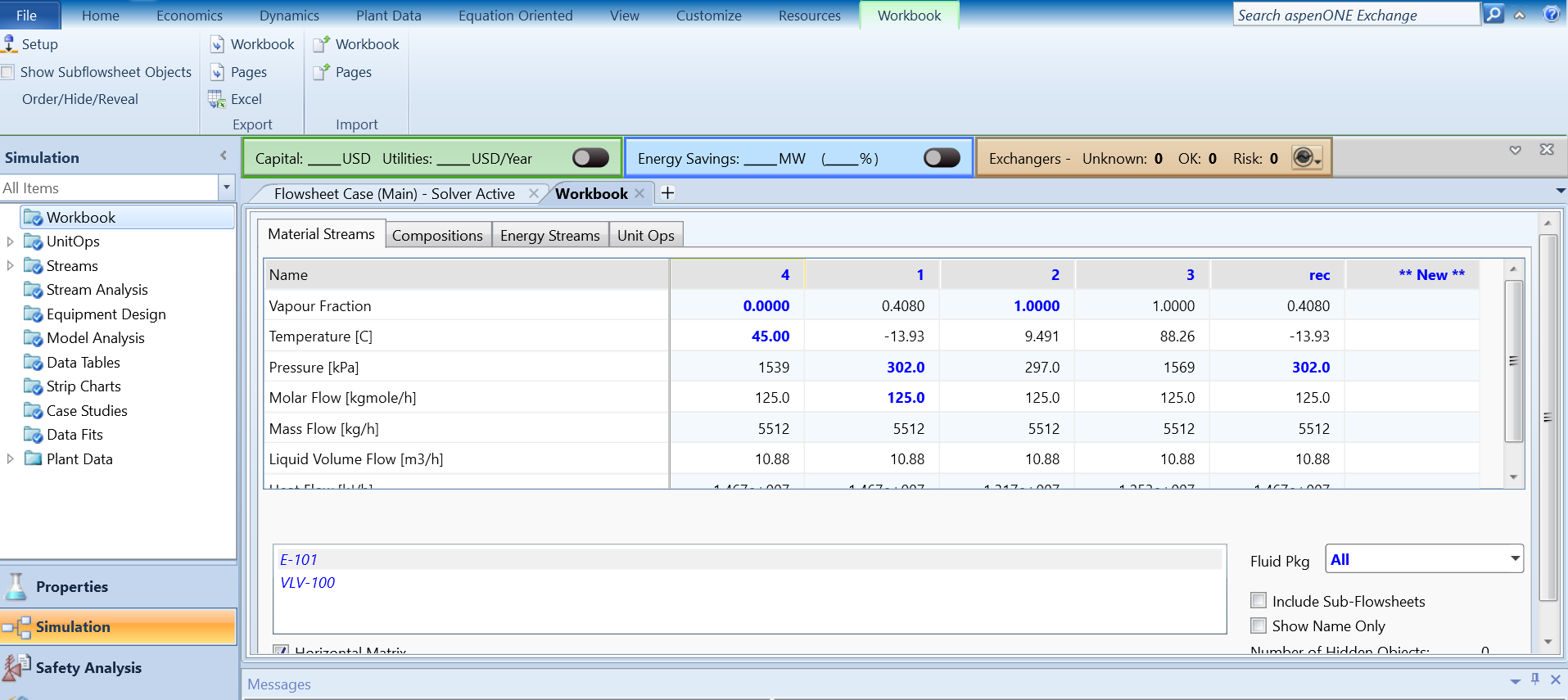The height and width of the screenshot is (700, 1568).
Task: Click the Safety Analysis icon
Action: pyautogui.click(x=16, y=667)
